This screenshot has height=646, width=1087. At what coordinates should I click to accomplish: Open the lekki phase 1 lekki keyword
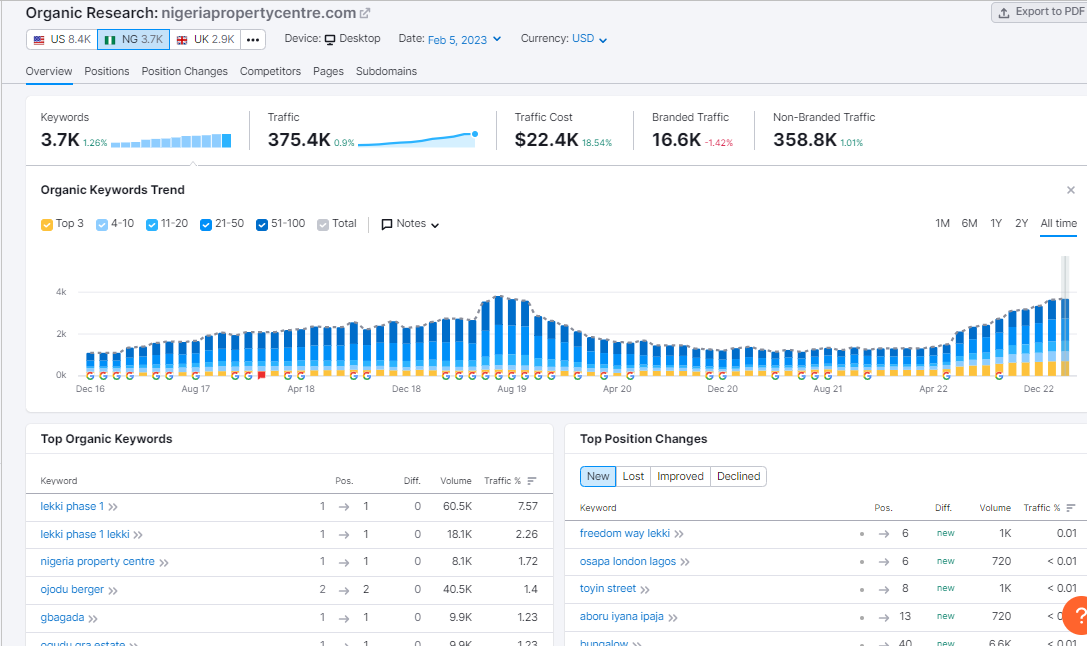(x=85, y=534)
